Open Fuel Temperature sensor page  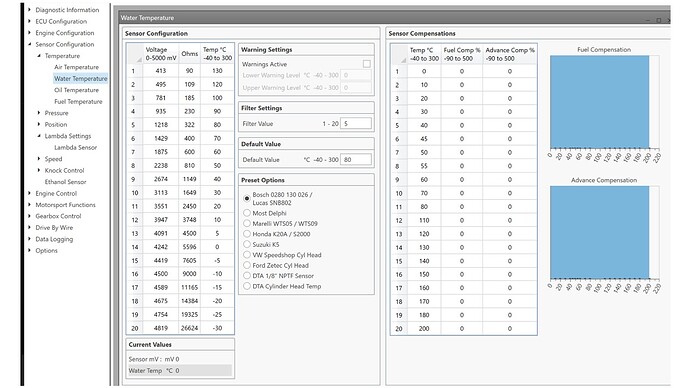(x=78, y=101)
